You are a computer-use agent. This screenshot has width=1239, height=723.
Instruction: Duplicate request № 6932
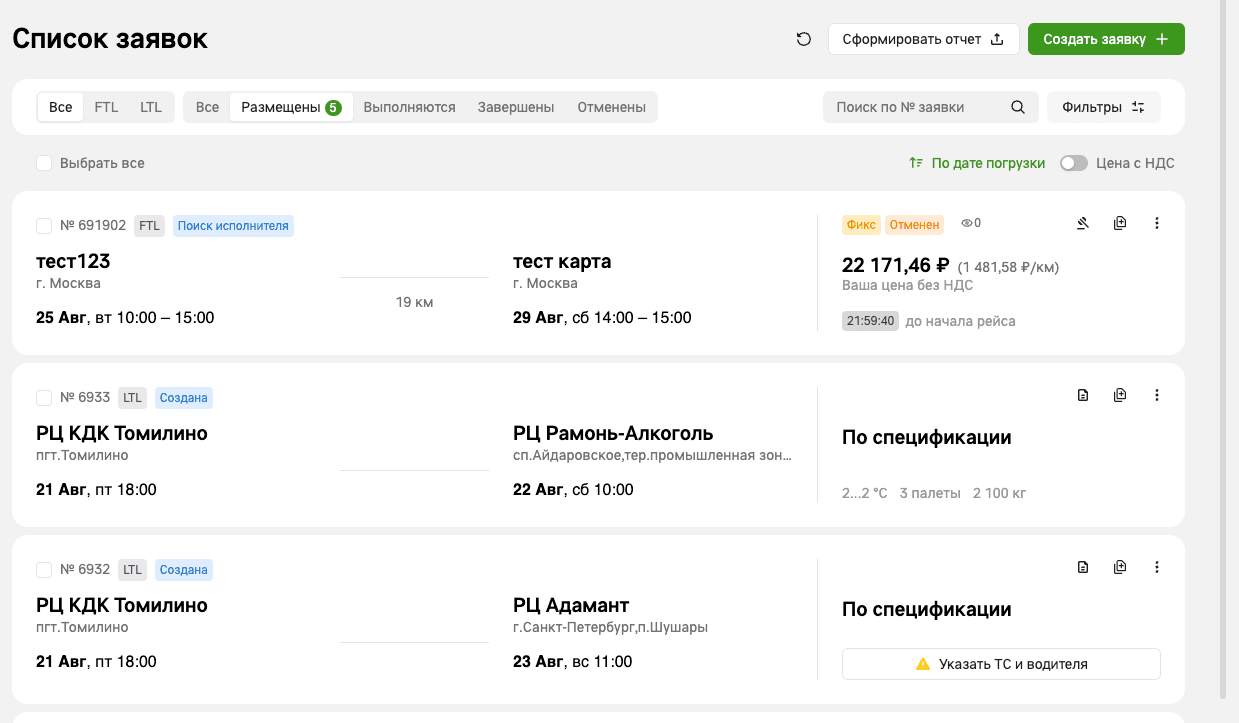(x=1120, y=568)
